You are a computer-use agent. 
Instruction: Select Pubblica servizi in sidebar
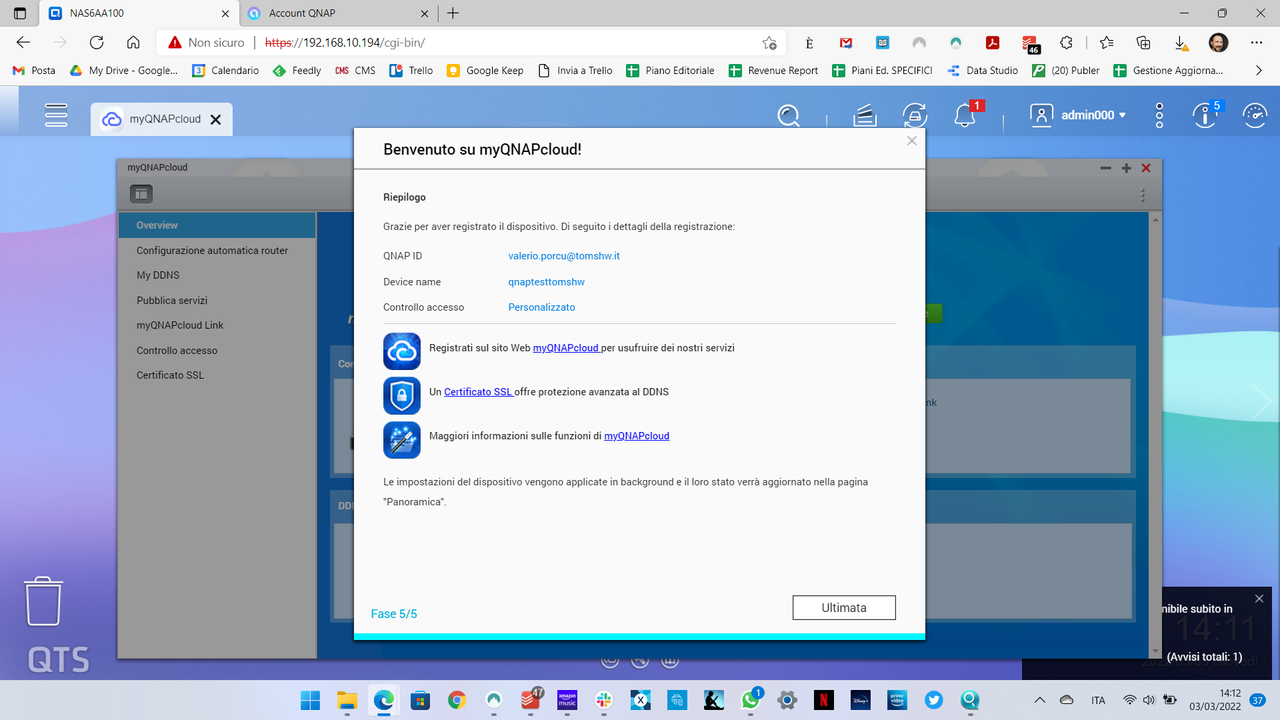pyautogui.click(x=217, y=300)
